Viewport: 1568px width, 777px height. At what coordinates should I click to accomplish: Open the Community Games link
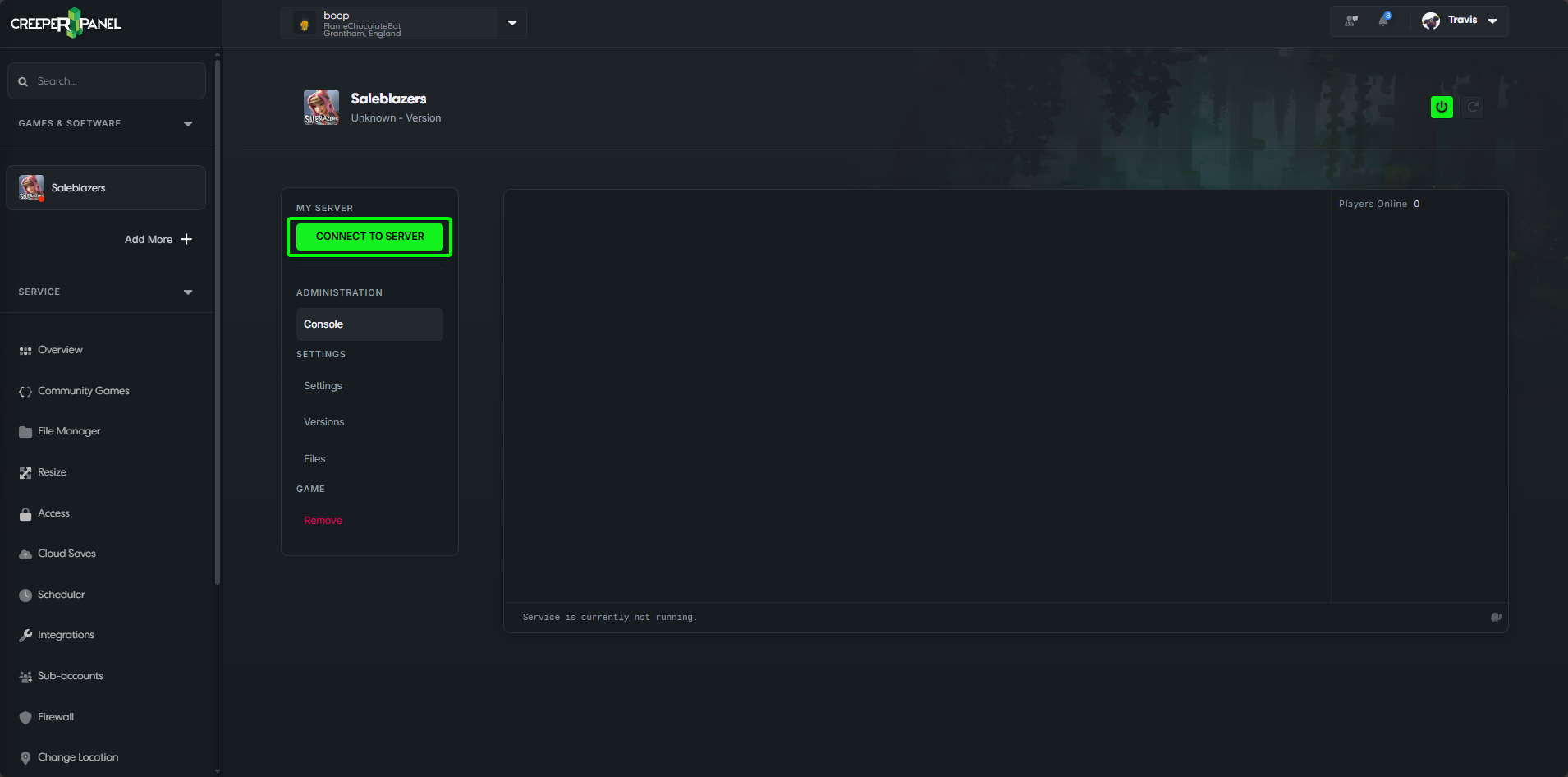84,391
